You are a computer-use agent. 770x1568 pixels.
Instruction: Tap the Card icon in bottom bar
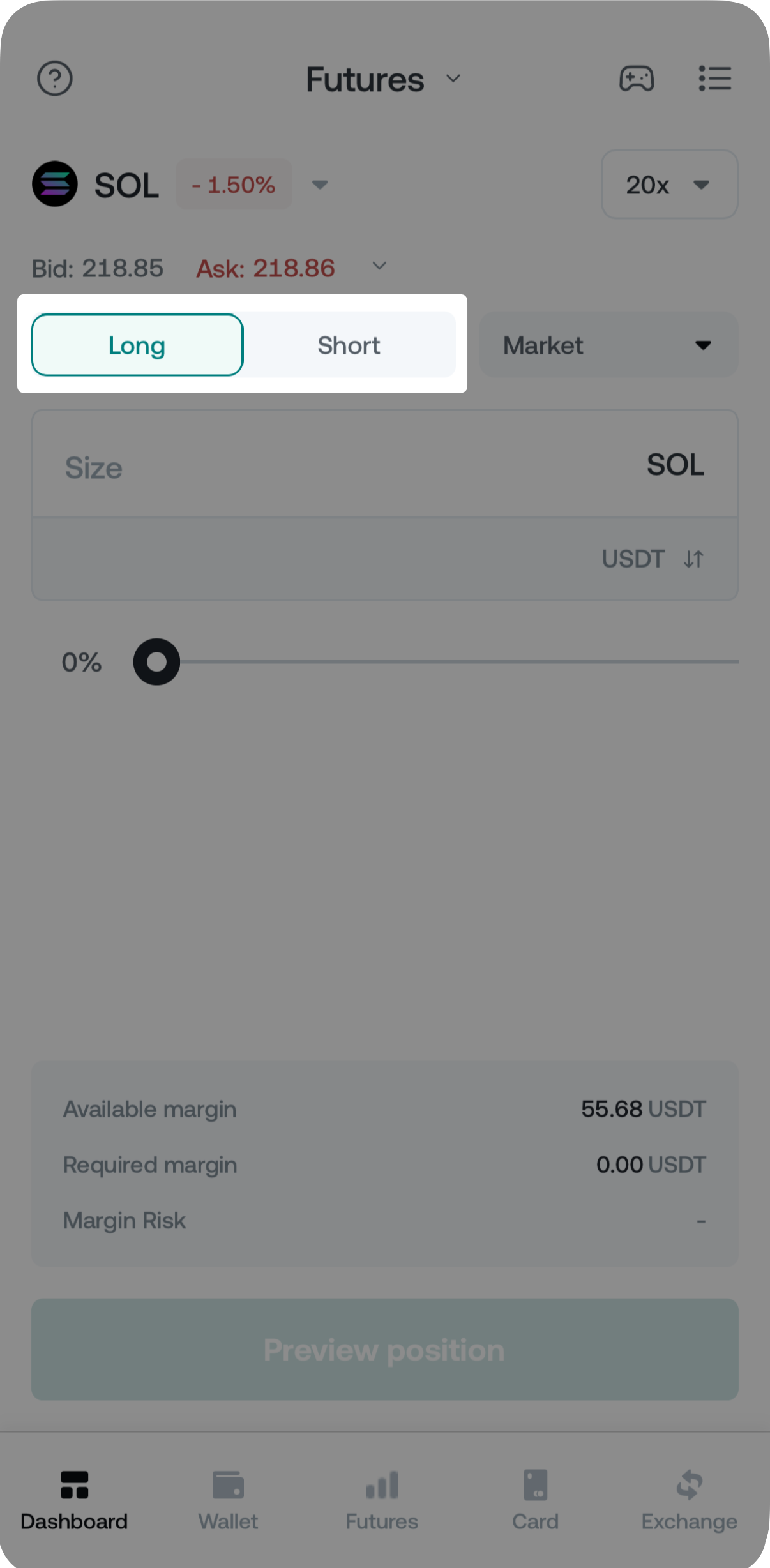coord(535,1484)
